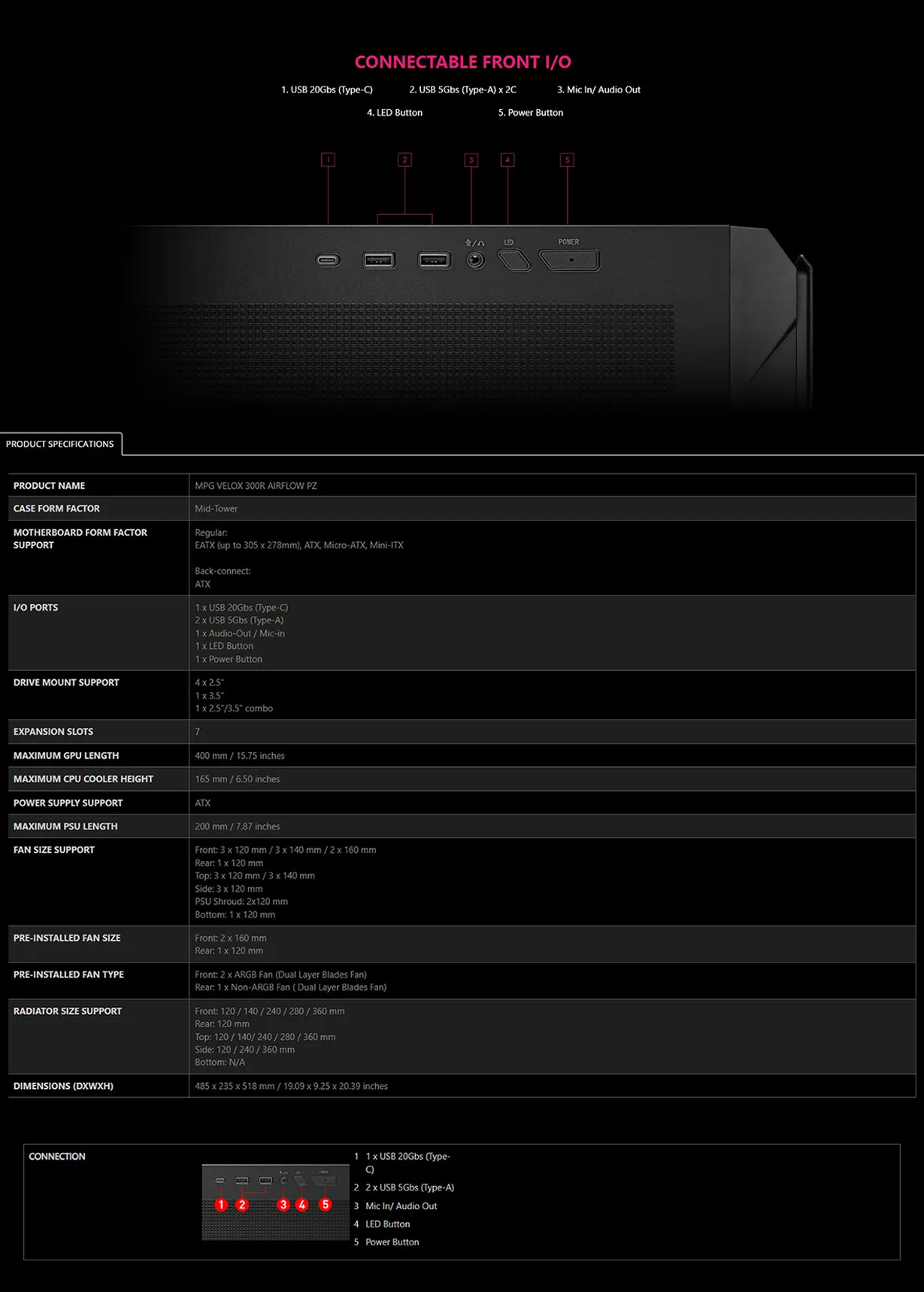This screenshot has height=1292, width=924.
Task: Click the DRIVE MOUNT SUPPORT label
Action: coord(66,683)
